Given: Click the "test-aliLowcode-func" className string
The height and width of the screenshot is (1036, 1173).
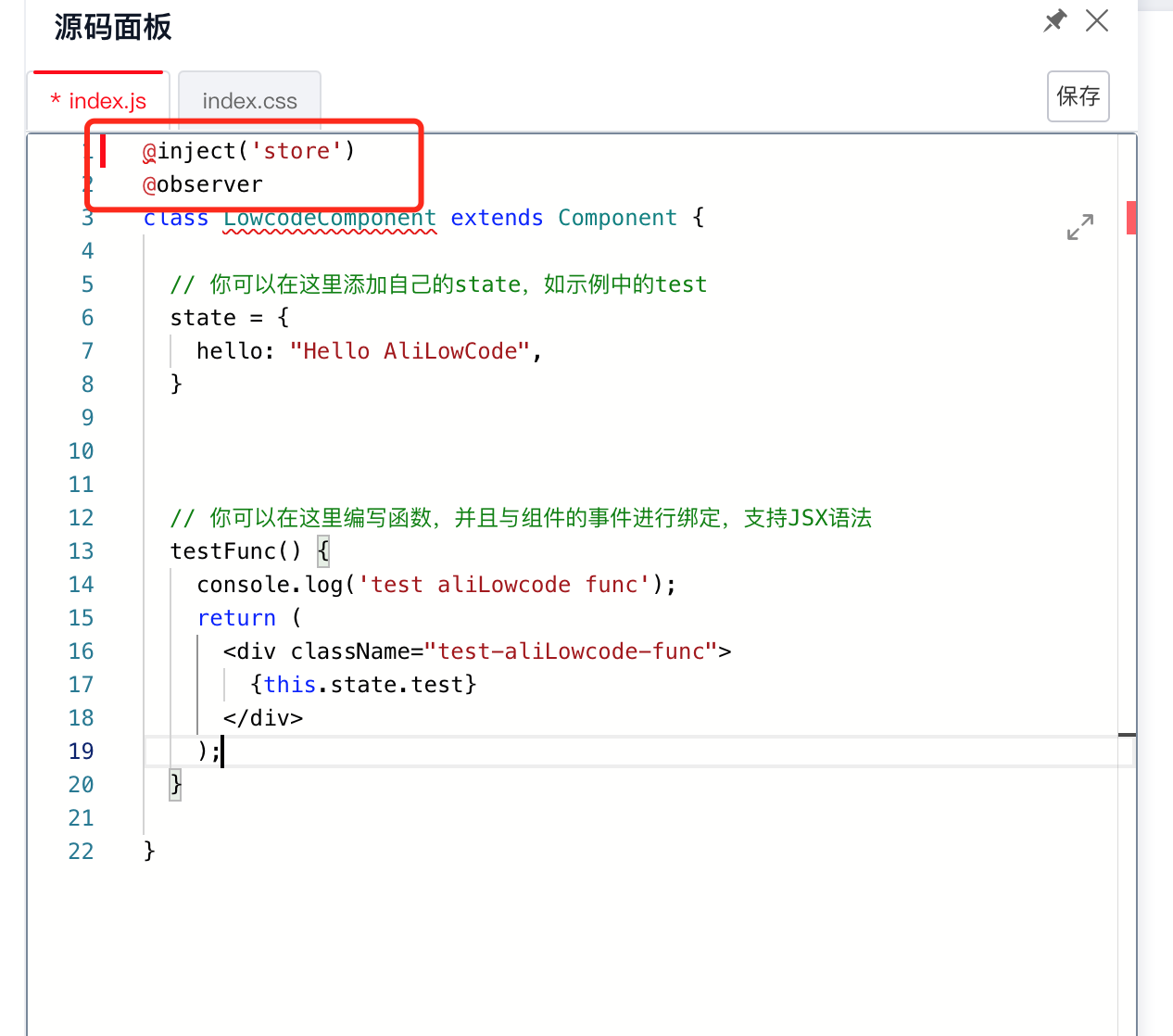Looking at the screenshot, I should pyautogui.click(x=571, y=651).
